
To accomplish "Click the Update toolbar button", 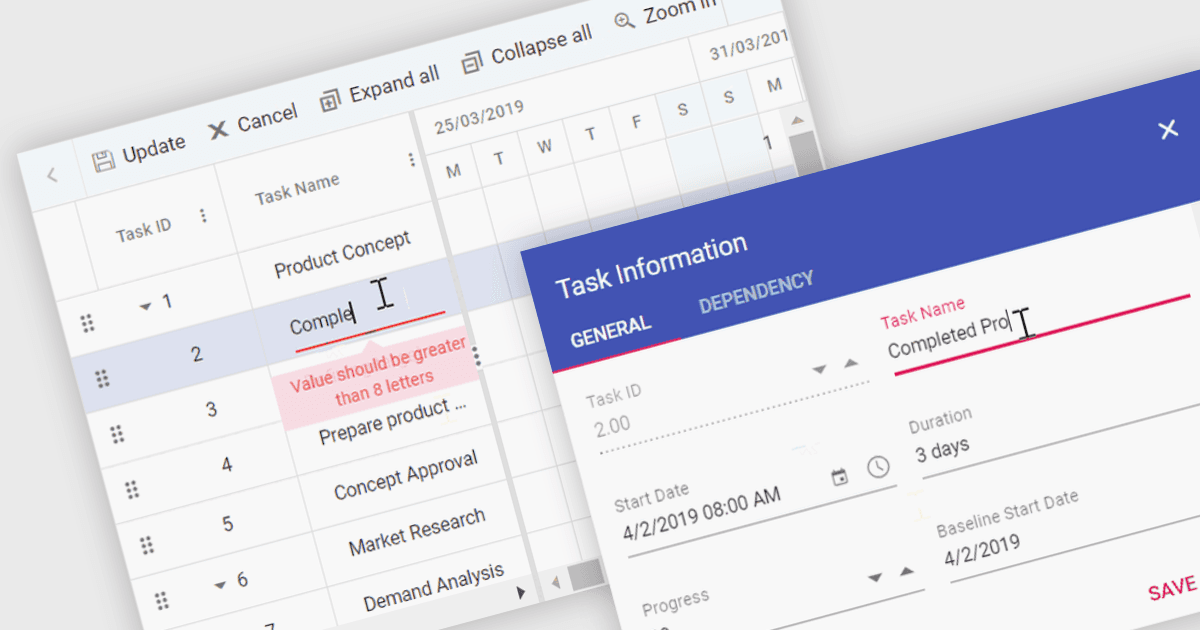I will point(139,153).
